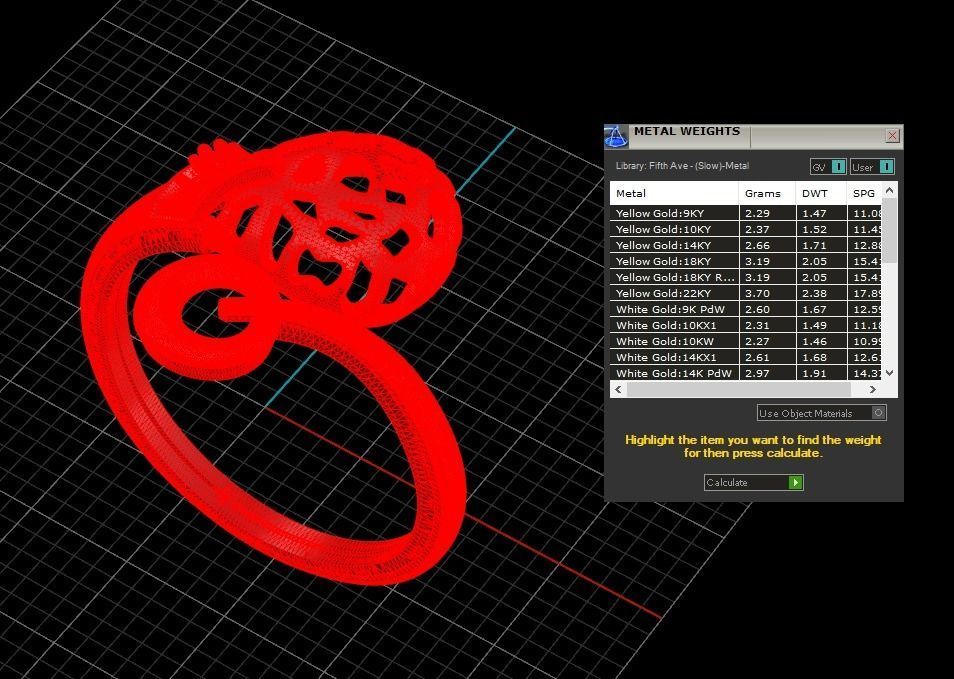Click the horizontal scrollbar thumb
954x679 pixels.
tap(739, 389)
